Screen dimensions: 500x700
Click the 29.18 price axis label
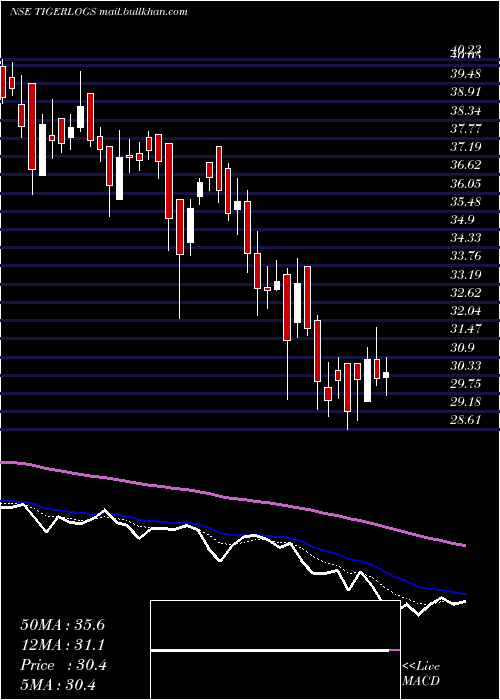point(465,402)
